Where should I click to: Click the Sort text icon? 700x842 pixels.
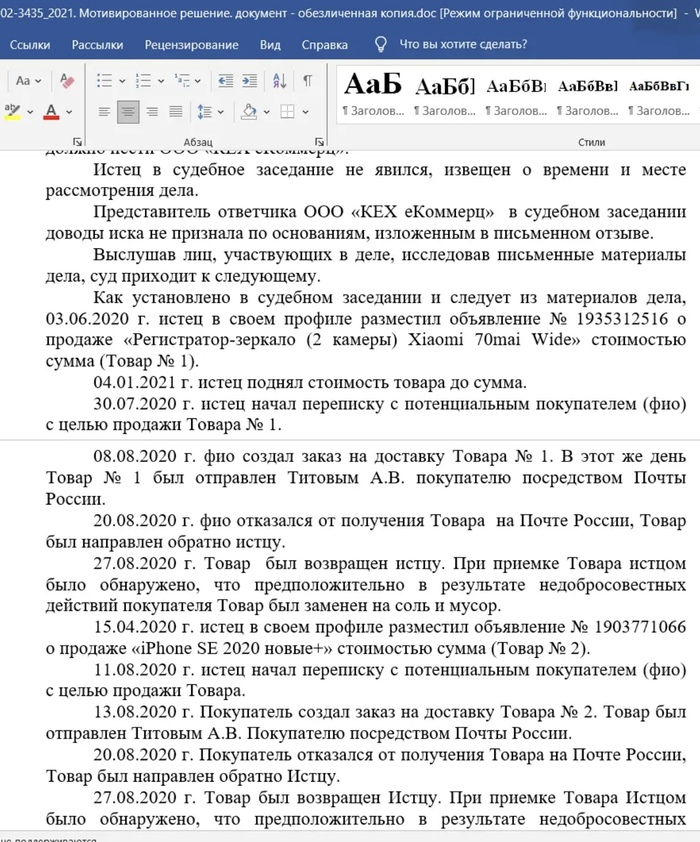pyautogui.click(x=280, y=81)
